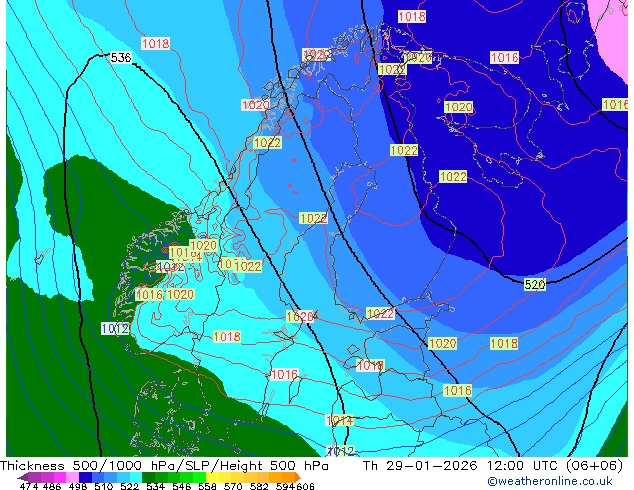The height and width of the screenshot is (490, 634).
Task: Click the 558 value on the legend
Action: point(207,486)
